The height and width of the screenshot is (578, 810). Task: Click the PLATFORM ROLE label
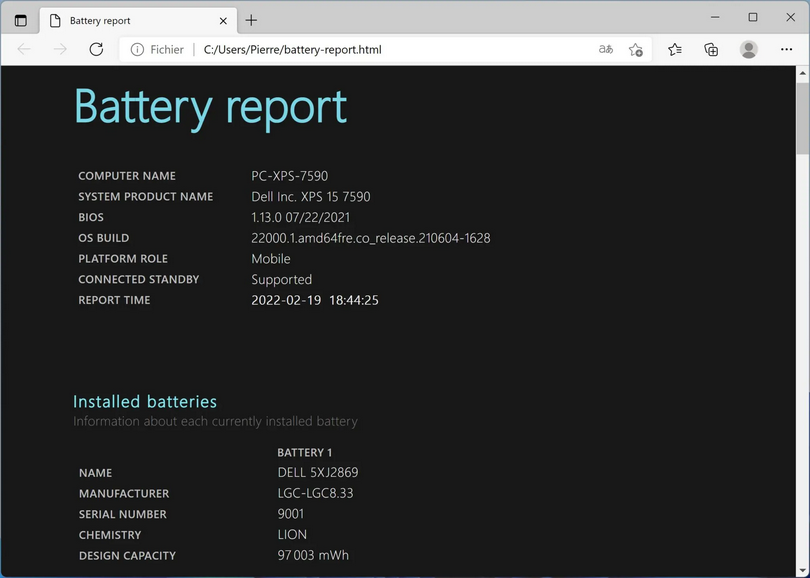123,259
